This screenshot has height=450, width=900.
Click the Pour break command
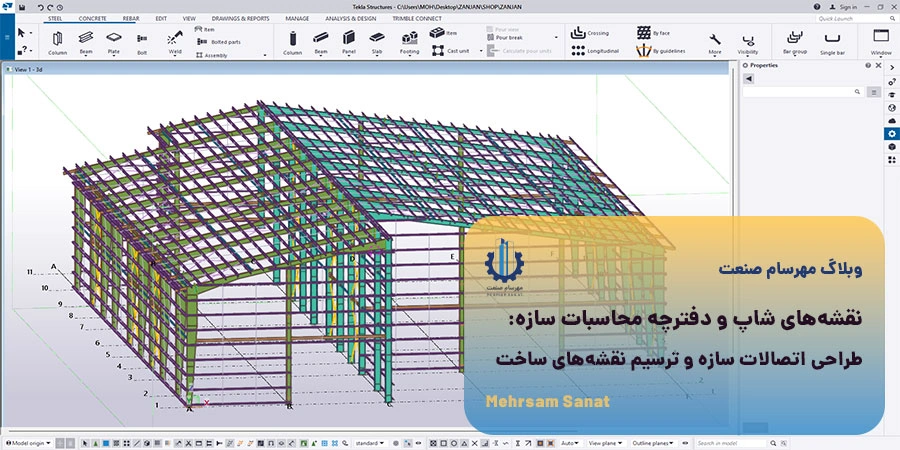pos(505,37)
